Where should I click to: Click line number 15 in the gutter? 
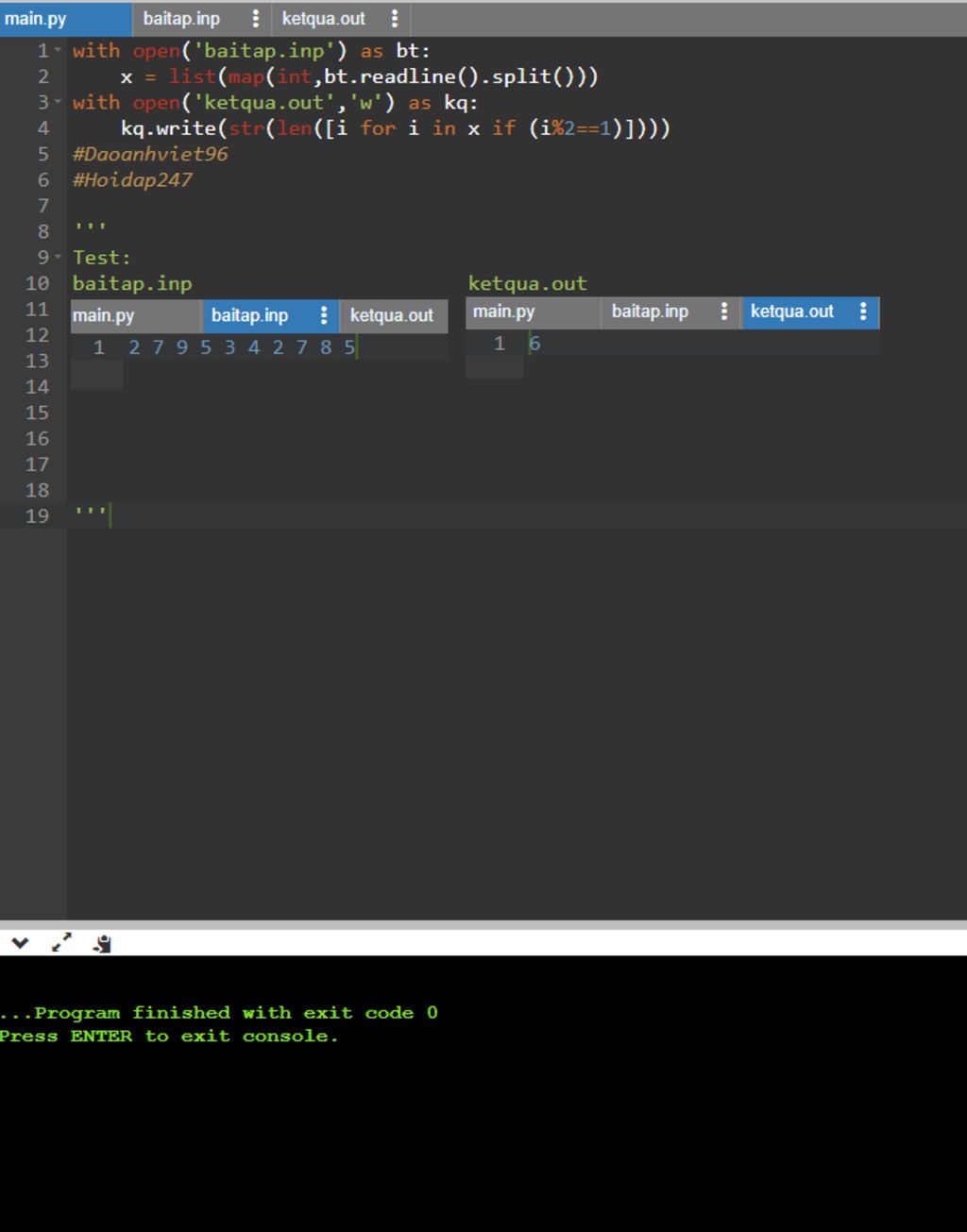pos(37,413)
